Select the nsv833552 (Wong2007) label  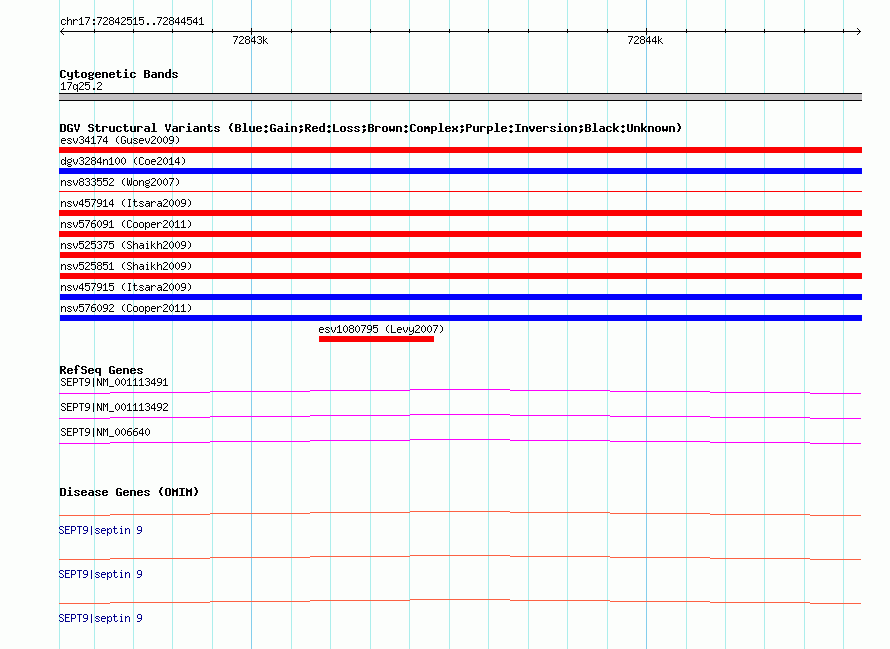coord(120,182)
